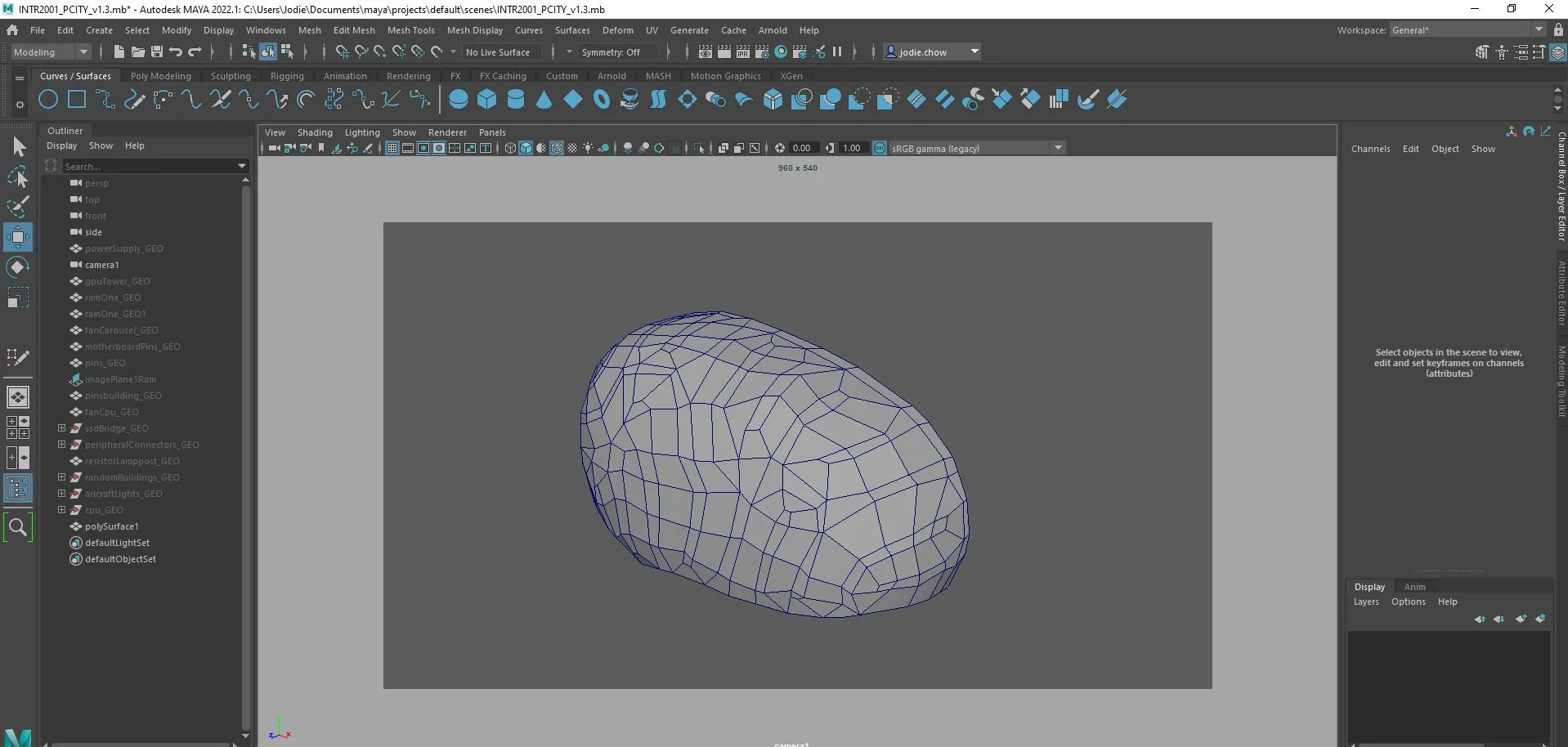Activate the Scale tool in the toolbox
This screenshot has width=1568, height=747.
tap(18, 297)
